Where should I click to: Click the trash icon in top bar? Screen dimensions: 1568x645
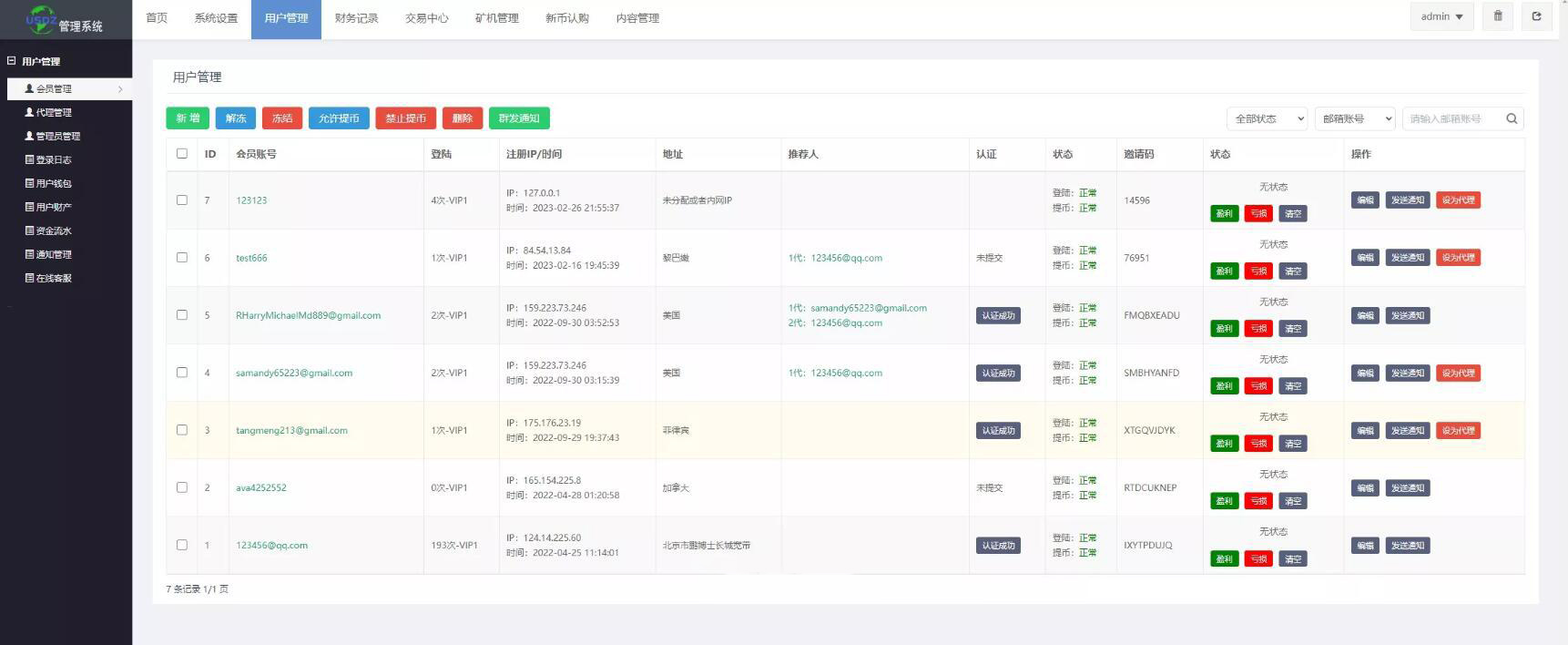click(x=1497, y=16)
